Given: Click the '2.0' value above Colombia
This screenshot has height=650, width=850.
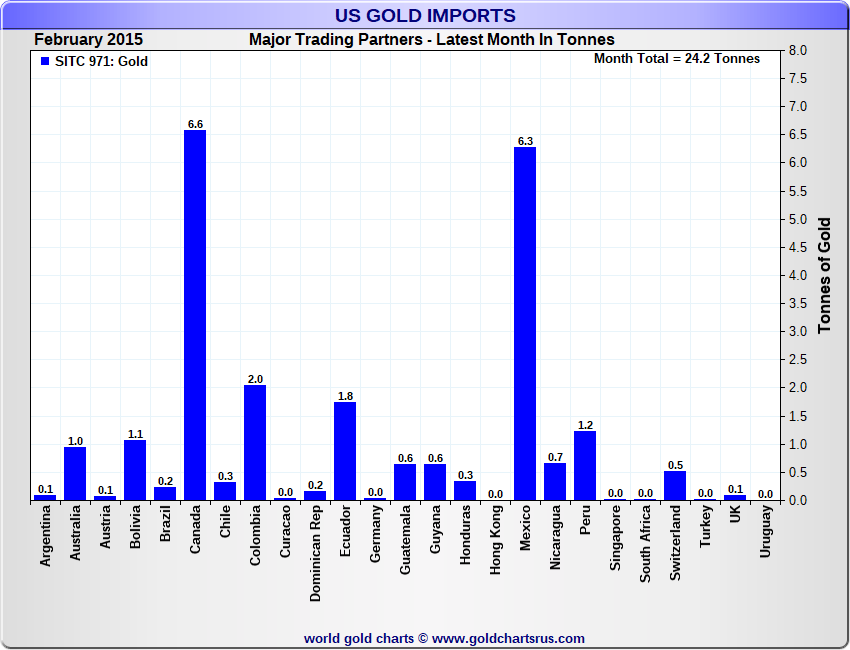Looking at the screenshot, I should tap(255, 379).
